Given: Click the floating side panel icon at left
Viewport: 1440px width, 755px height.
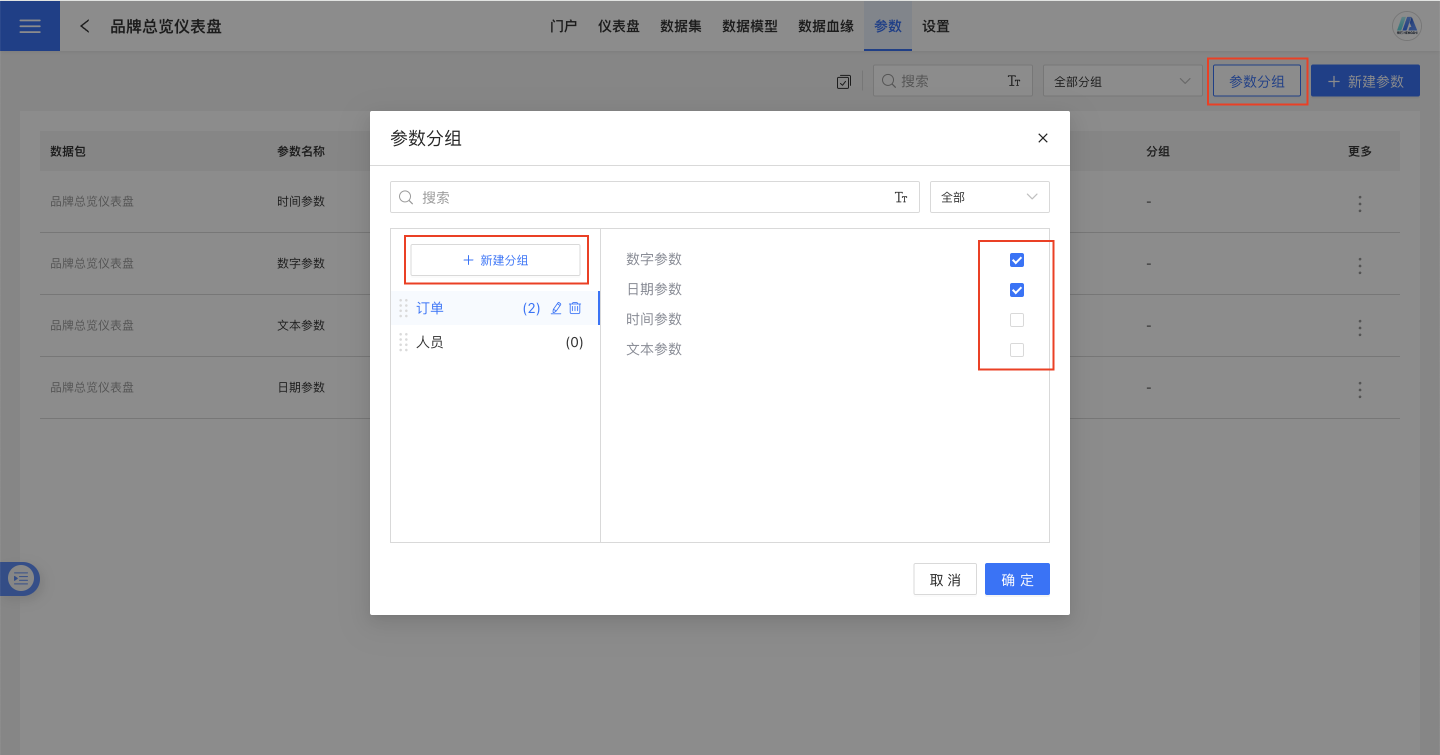Looking at the screenshot, I should (x=21, y=578).
